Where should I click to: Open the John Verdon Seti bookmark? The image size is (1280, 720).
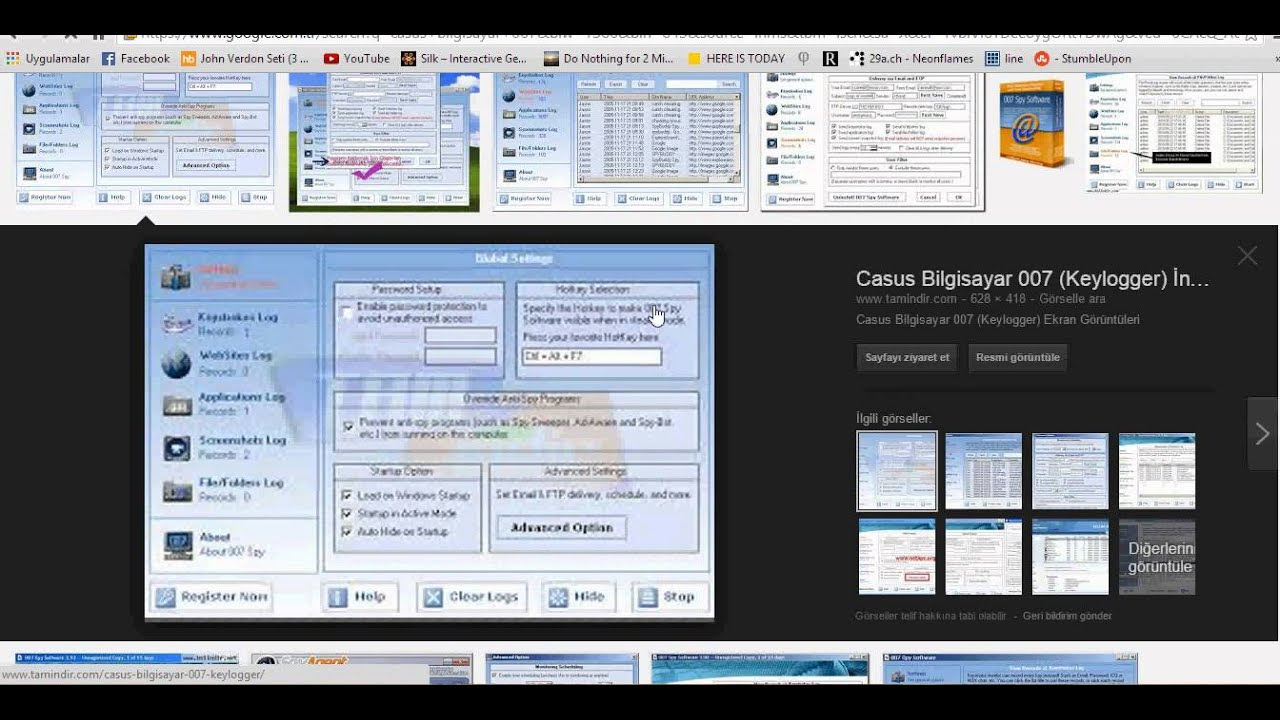pos(245,59)
